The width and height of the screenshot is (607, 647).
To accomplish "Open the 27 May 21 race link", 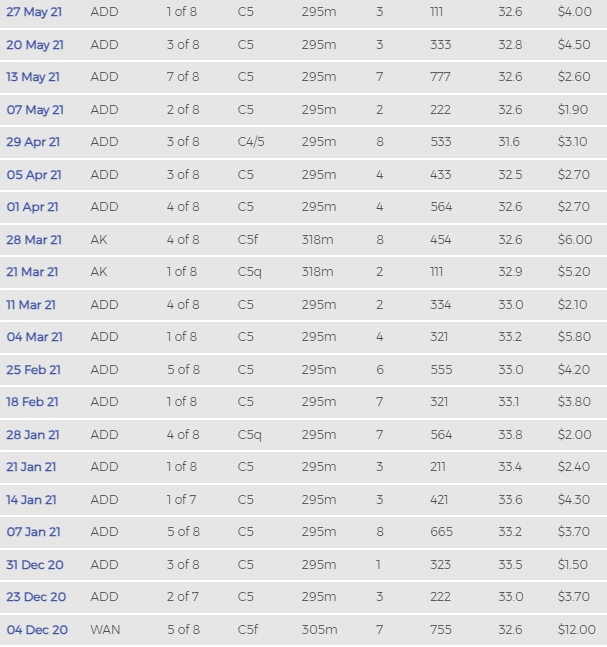I will pos(34,12).
